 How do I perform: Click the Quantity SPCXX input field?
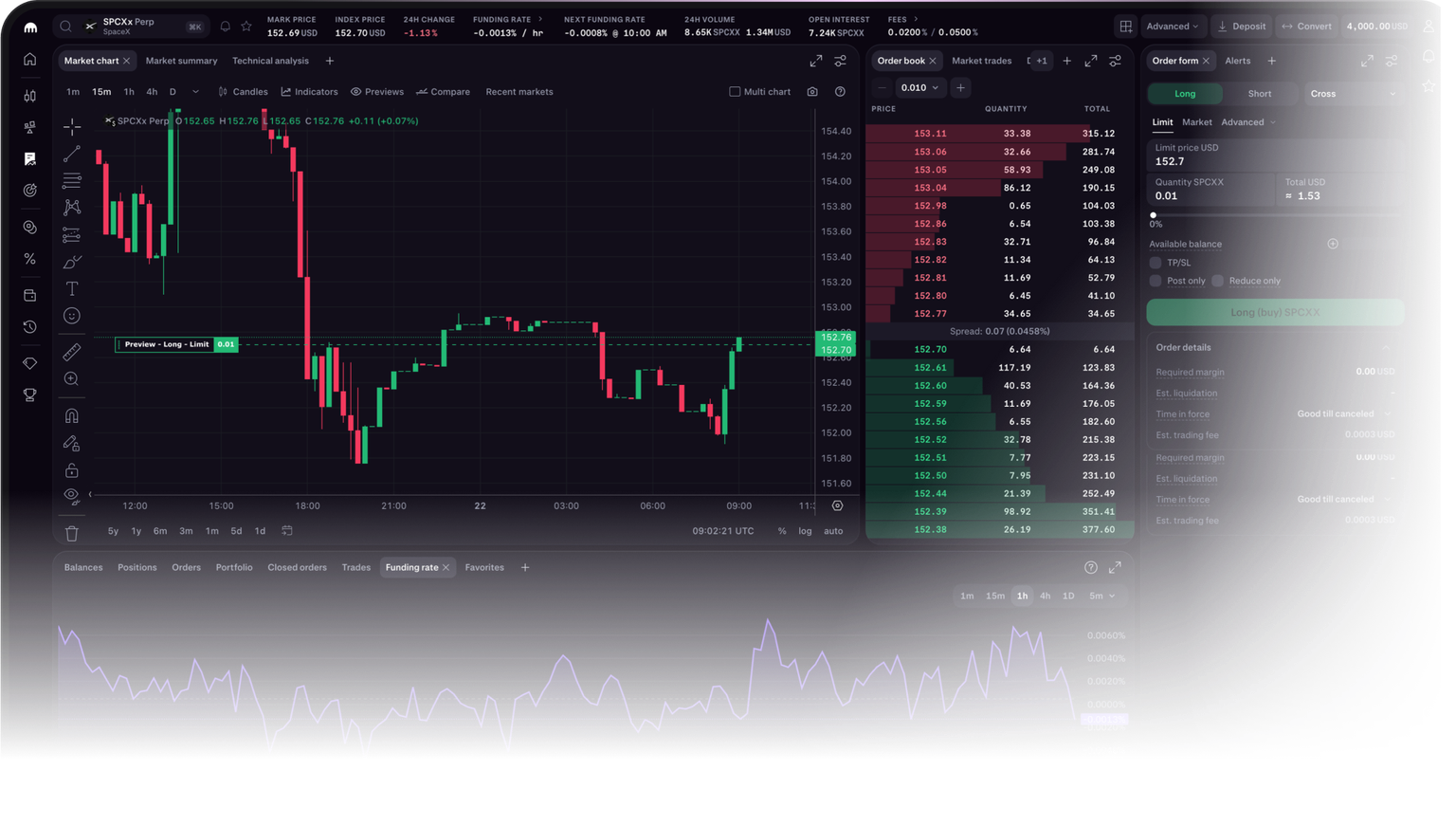pos(1211,189)
